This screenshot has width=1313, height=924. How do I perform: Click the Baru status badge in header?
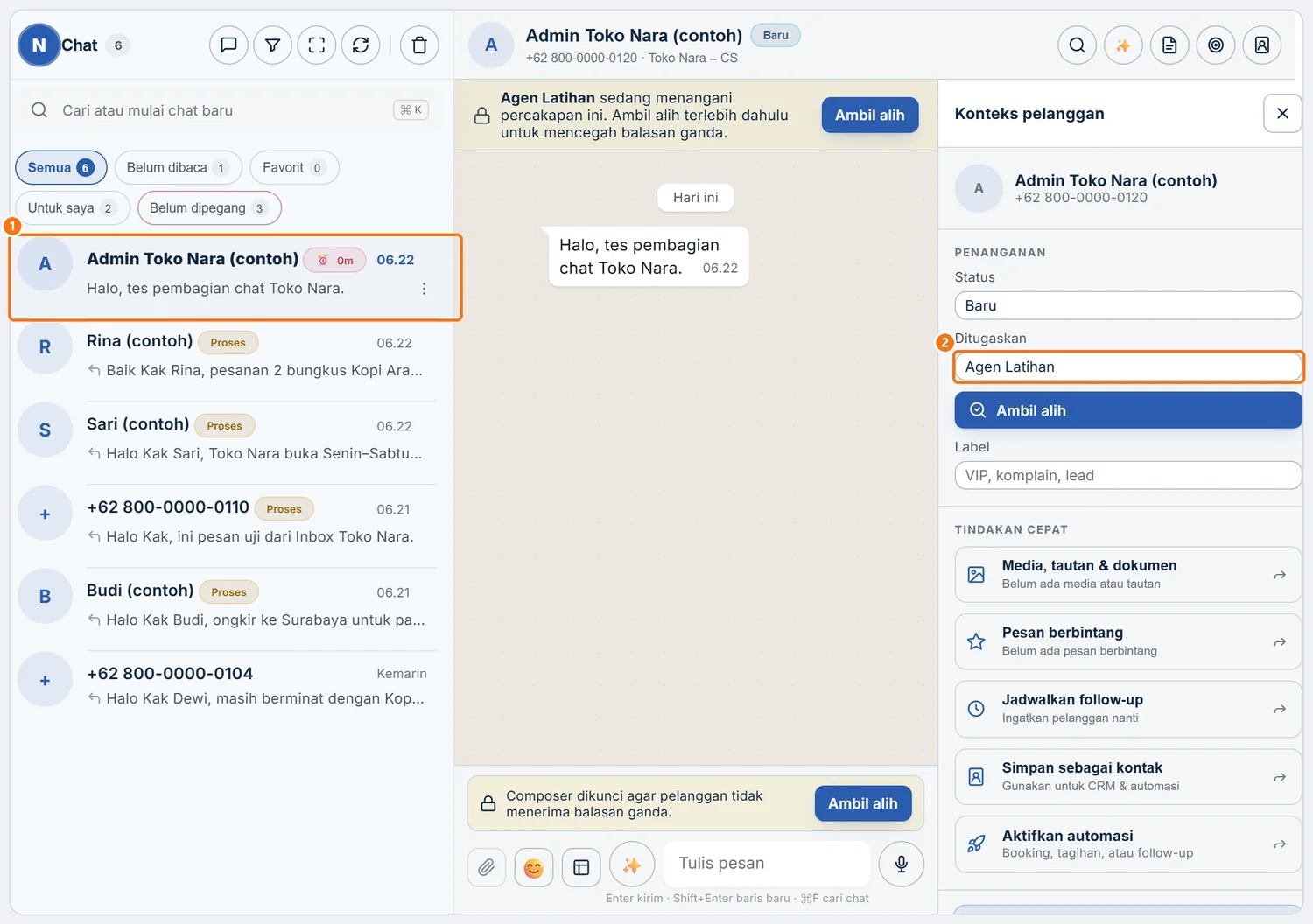(x=776, y=35)
